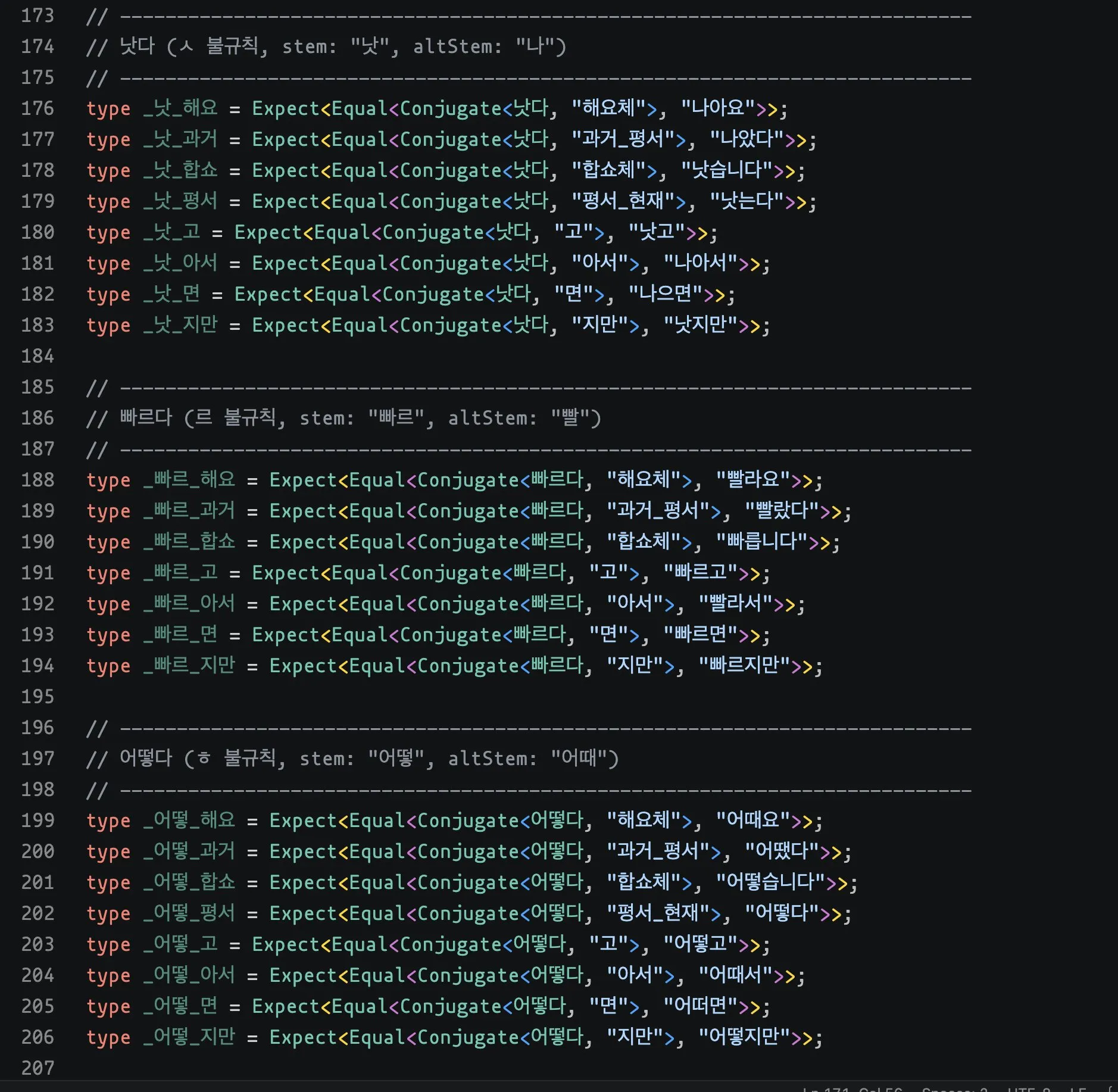
Task: Click the "빨랐다" string on line 189
Action: [782, 511]
